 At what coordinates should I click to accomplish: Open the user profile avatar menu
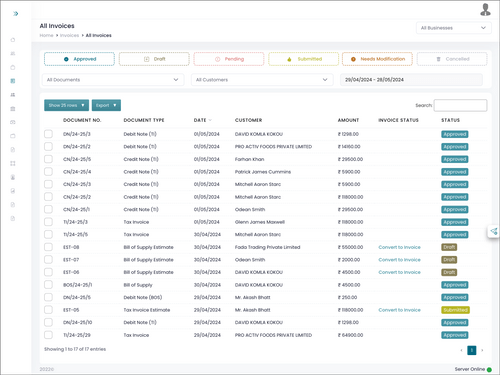(x=485, y=10)
